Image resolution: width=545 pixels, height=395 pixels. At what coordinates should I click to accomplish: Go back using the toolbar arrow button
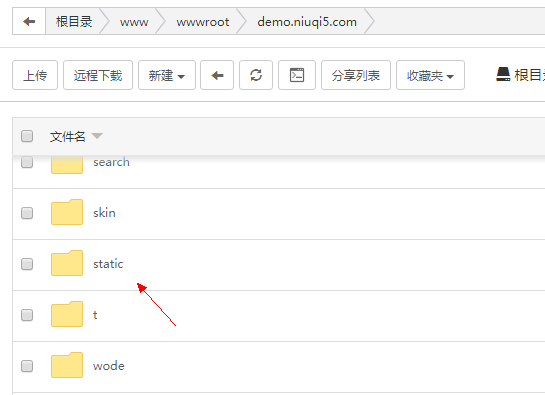pyautogui.click(x=217, y=75)
